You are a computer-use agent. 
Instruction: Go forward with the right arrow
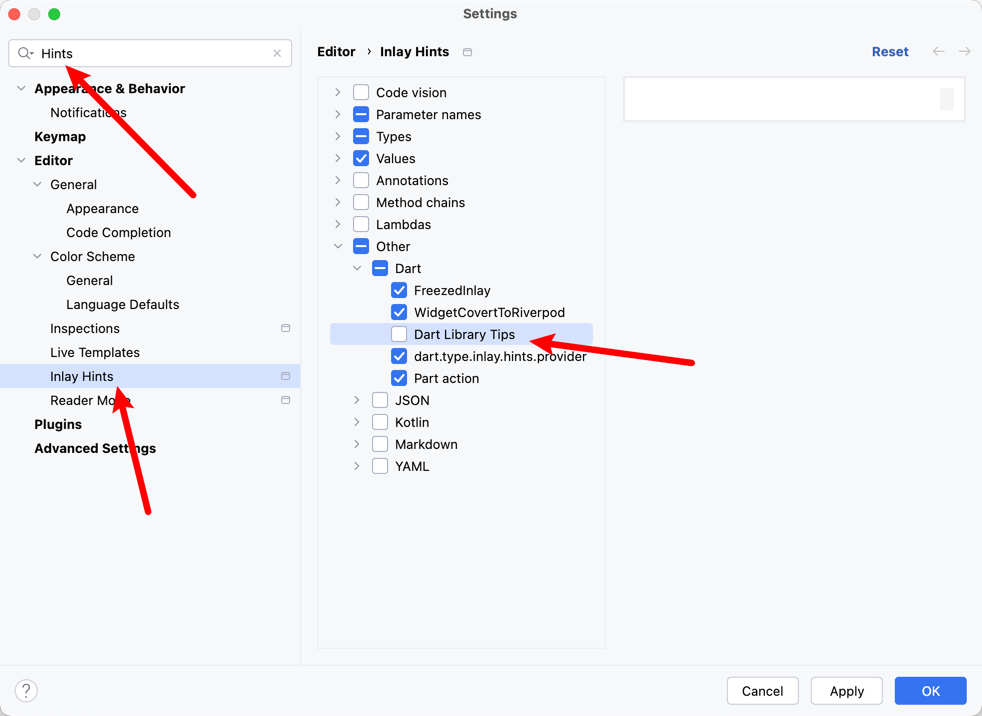pos(964,51)
